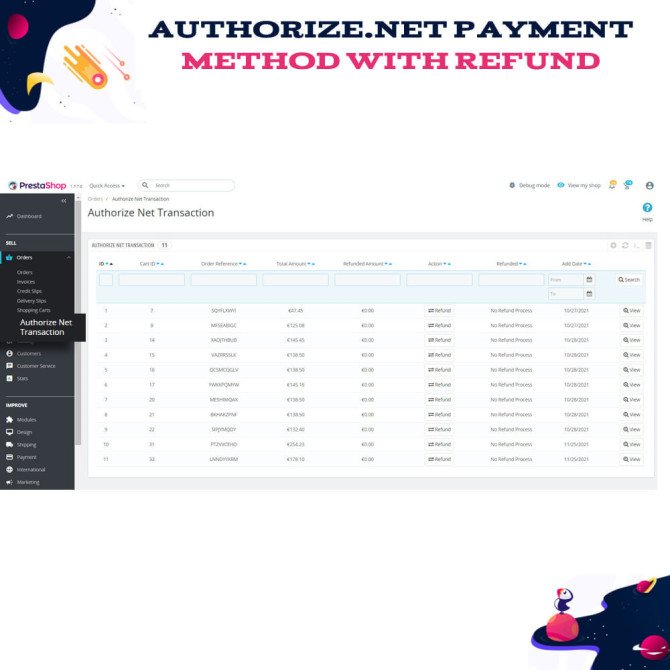Open Payment section in sidebar
Image resolution: width=670 pixels, height=670 pixels.
tap(21, 457)
